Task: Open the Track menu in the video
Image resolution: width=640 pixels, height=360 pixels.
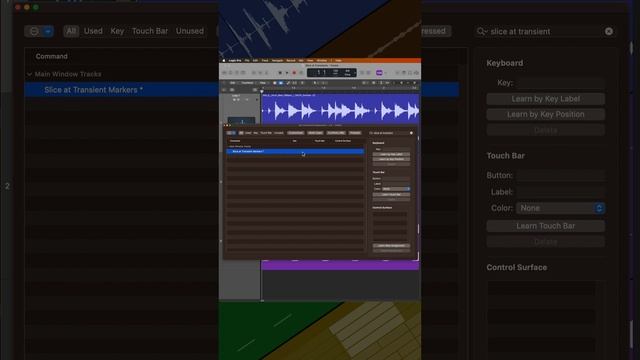Action: click(x=265, y=60)
